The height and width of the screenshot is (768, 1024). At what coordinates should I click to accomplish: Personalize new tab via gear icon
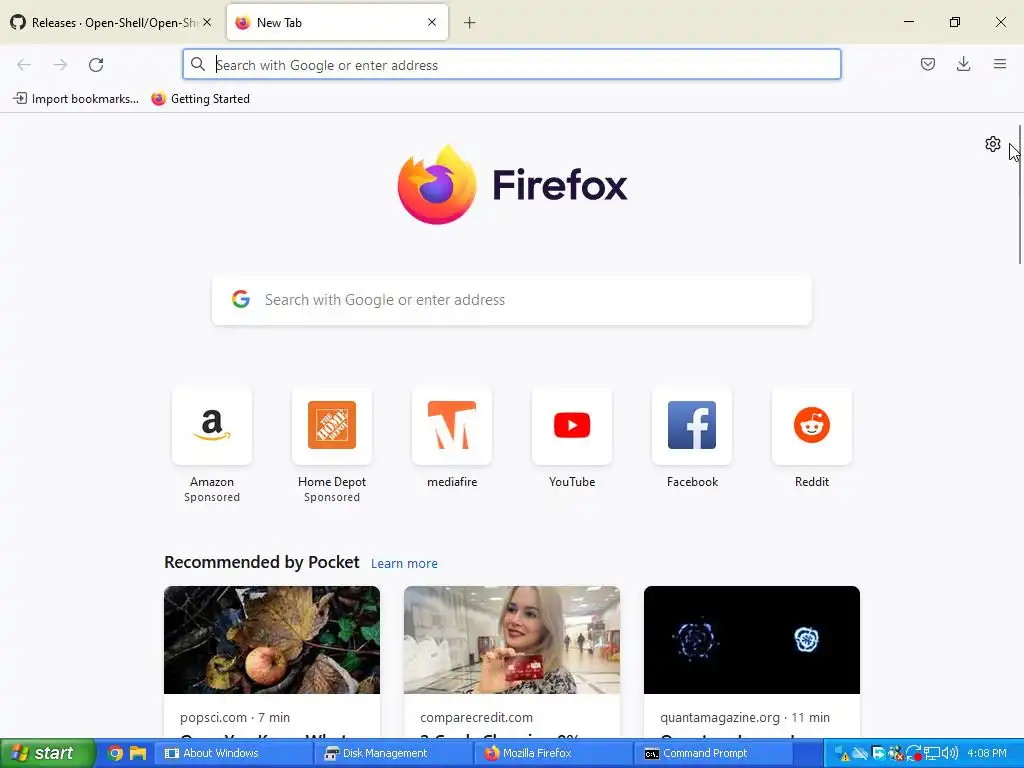(x=993, y=144)
